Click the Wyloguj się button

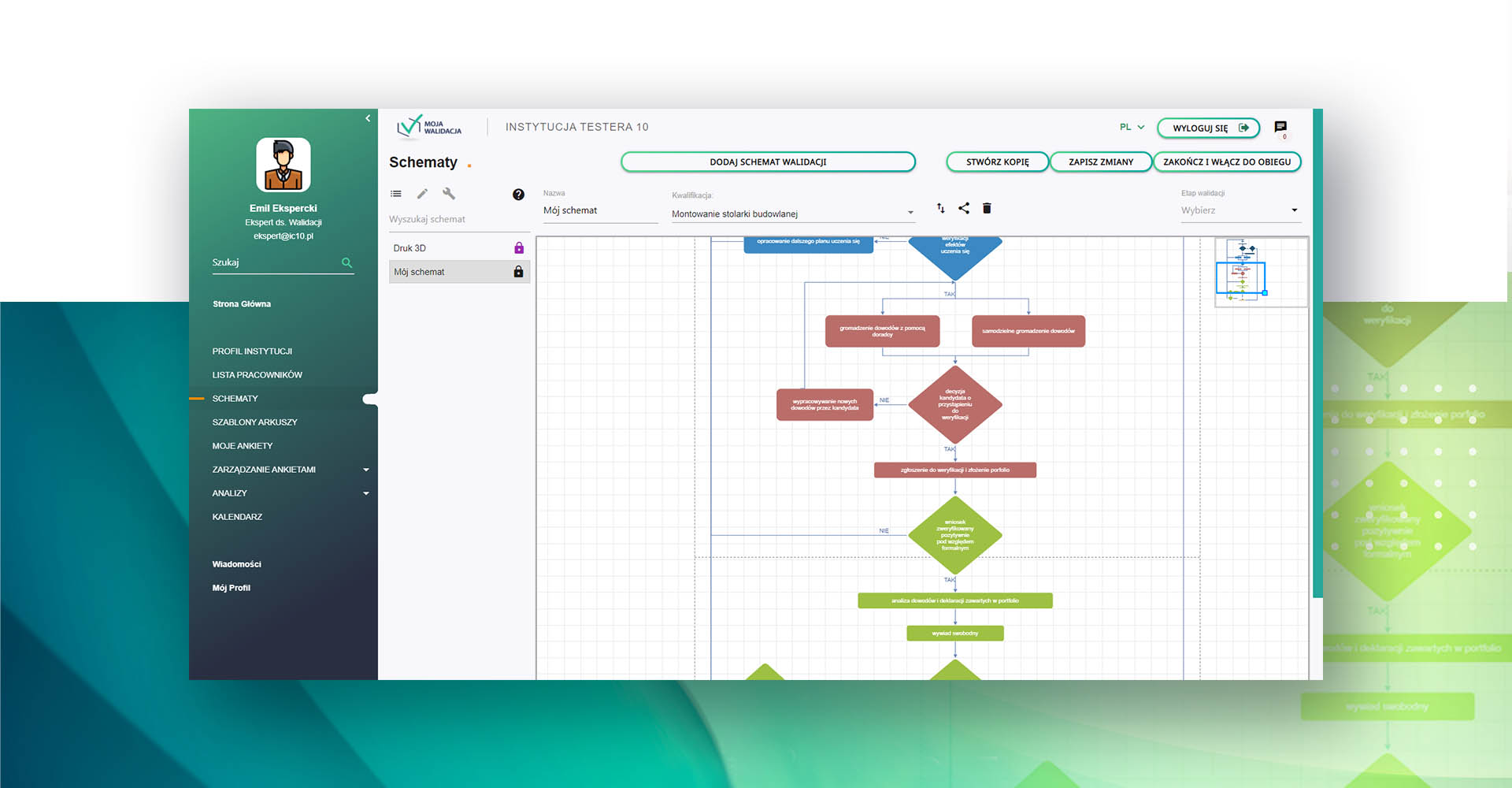tap(1208, 128)
